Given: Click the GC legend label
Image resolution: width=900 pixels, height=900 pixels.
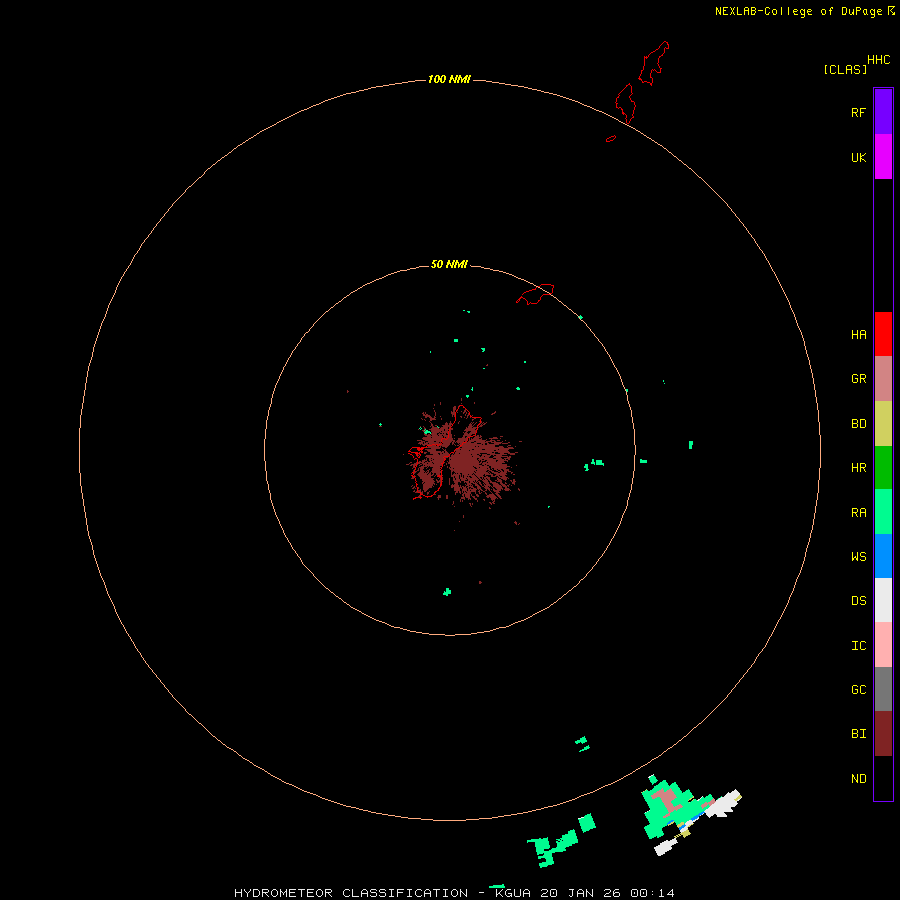Looking at the screenshot, I should tap(859, 689).
